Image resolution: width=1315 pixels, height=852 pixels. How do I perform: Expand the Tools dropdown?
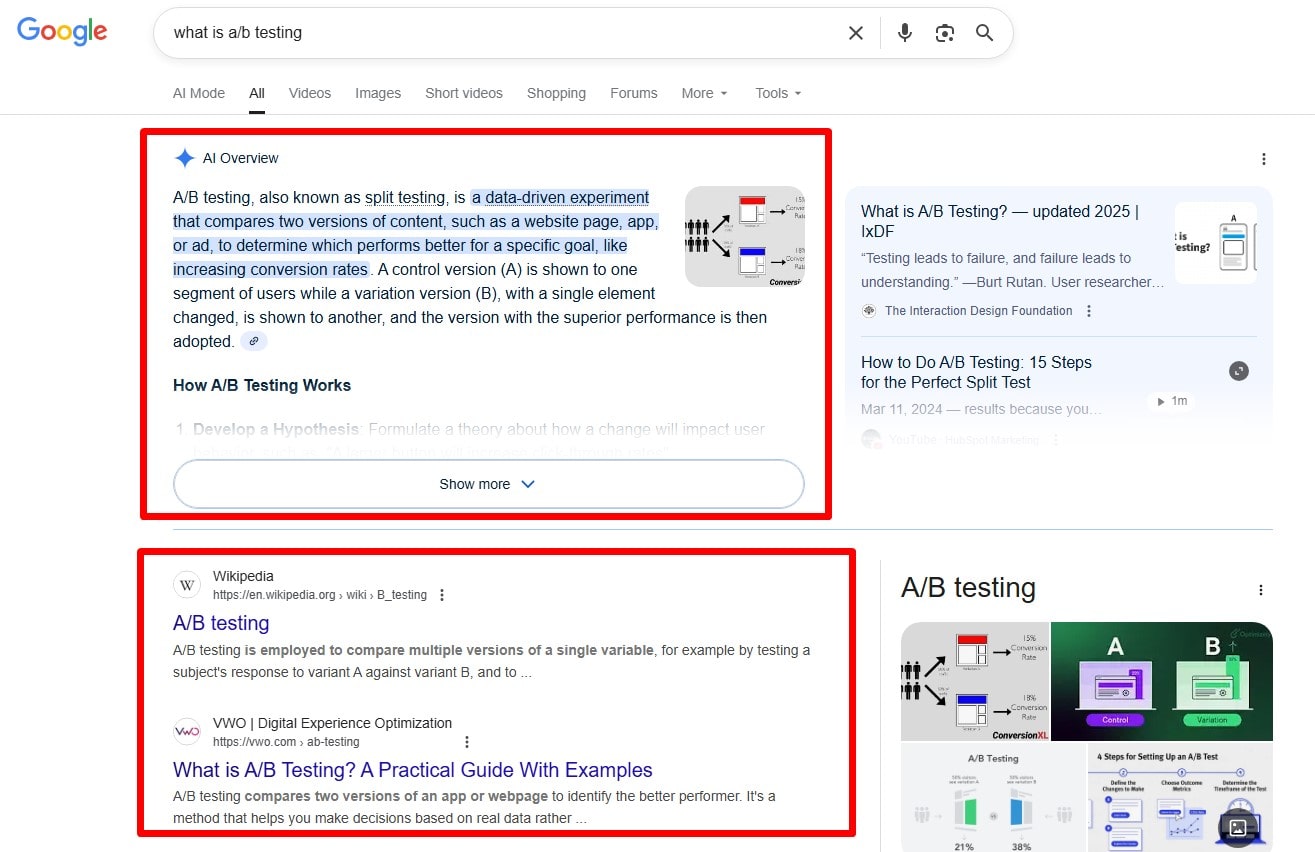(x=777, y=93)
